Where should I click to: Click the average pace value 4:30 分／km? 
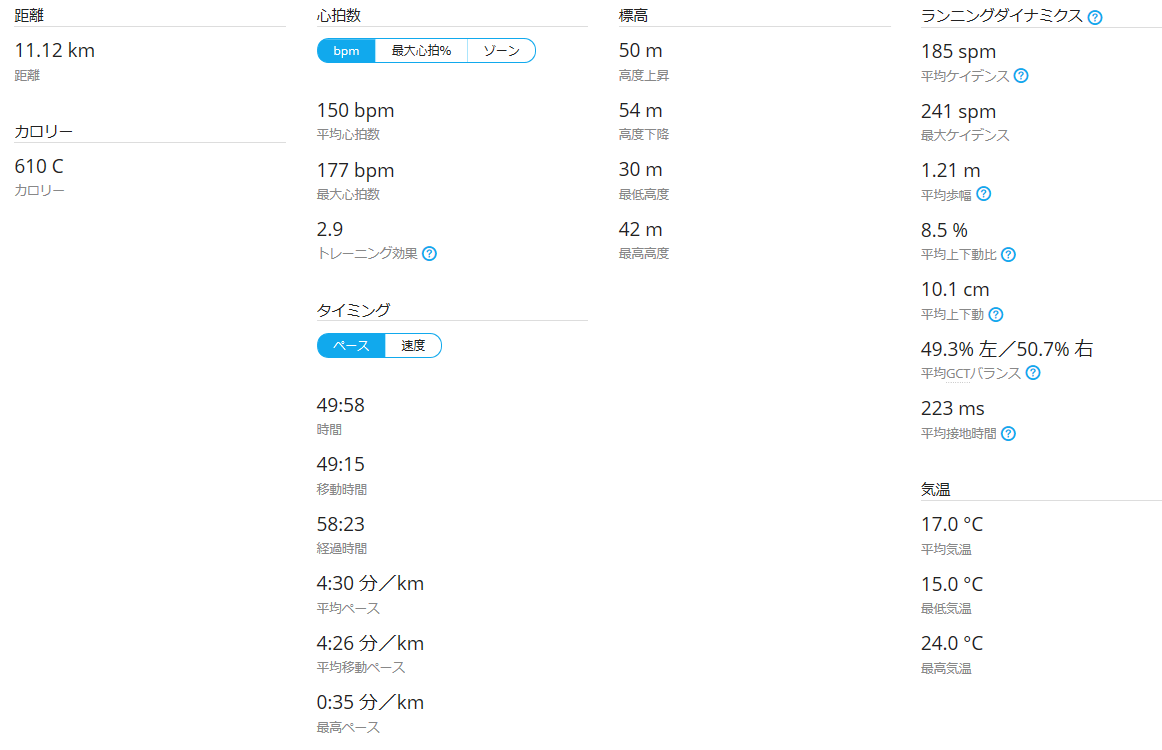point(370,583)
